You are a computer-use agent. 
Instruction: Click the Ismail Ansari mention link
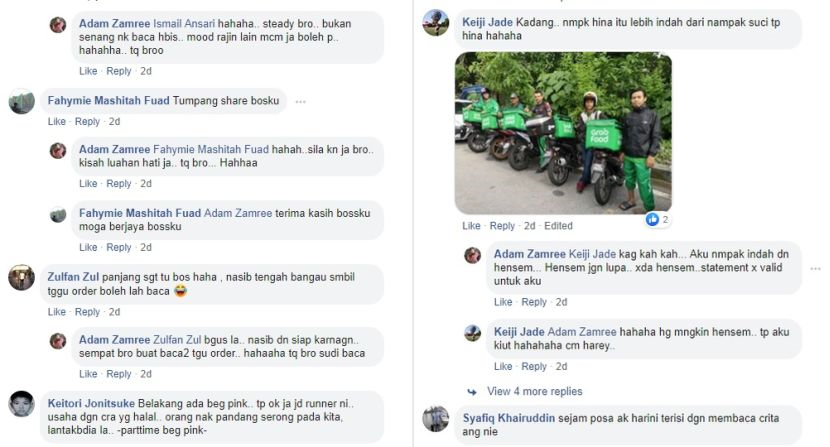184,23
